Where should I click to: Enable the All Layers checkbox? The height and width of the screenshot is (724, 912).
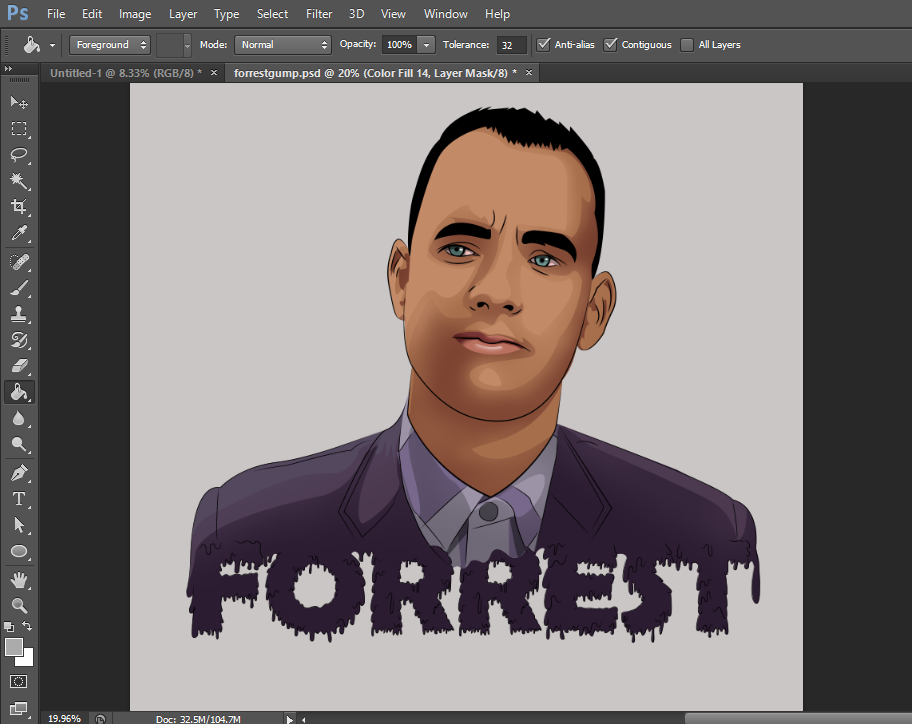(687, 45)
